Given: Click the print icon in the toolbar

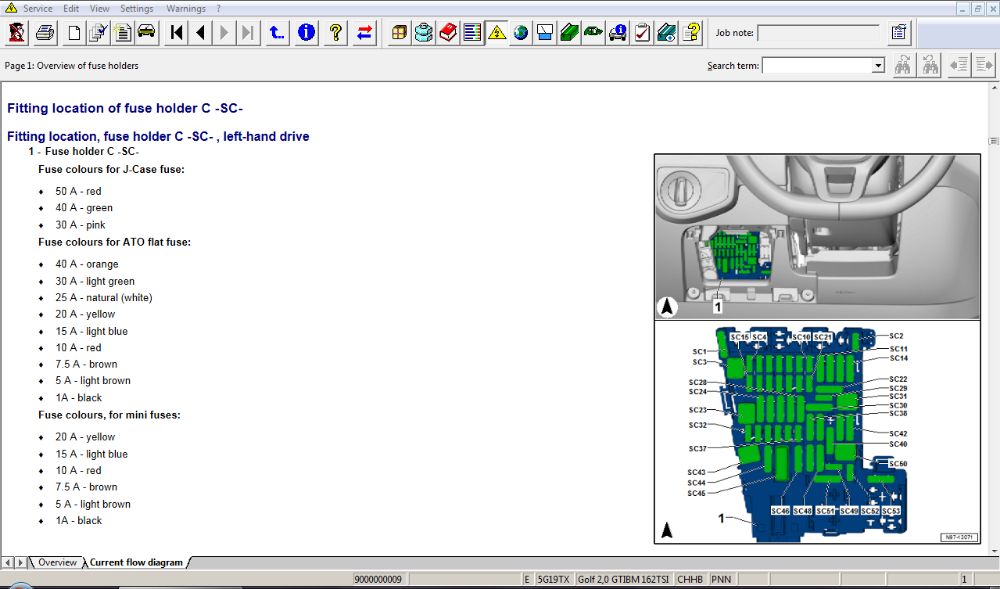Looking at the screenshot, I should coord(45,33).
